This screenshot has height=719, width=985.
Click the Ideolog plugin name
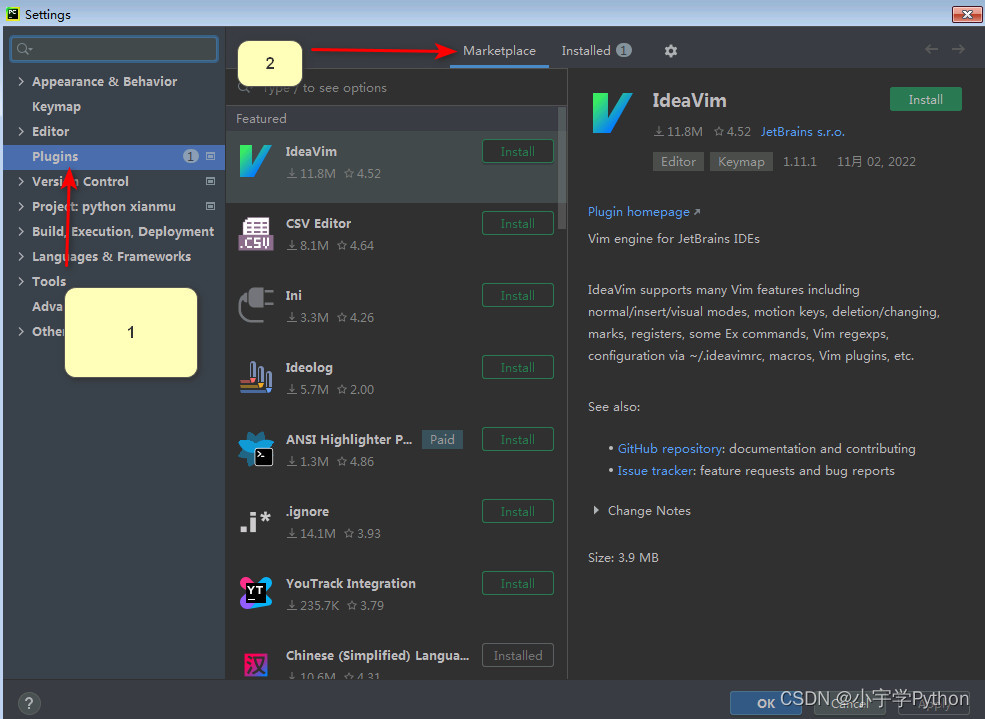[x=309, y=367]
